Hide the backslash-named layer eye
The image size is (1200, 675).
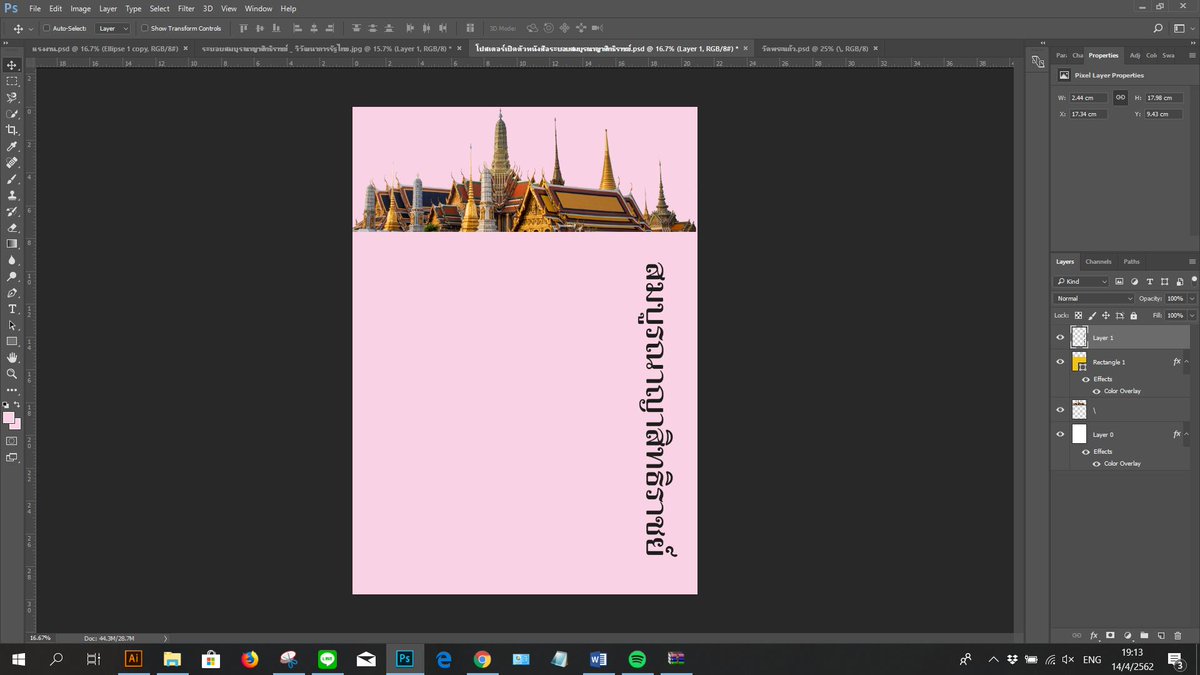1060,409
